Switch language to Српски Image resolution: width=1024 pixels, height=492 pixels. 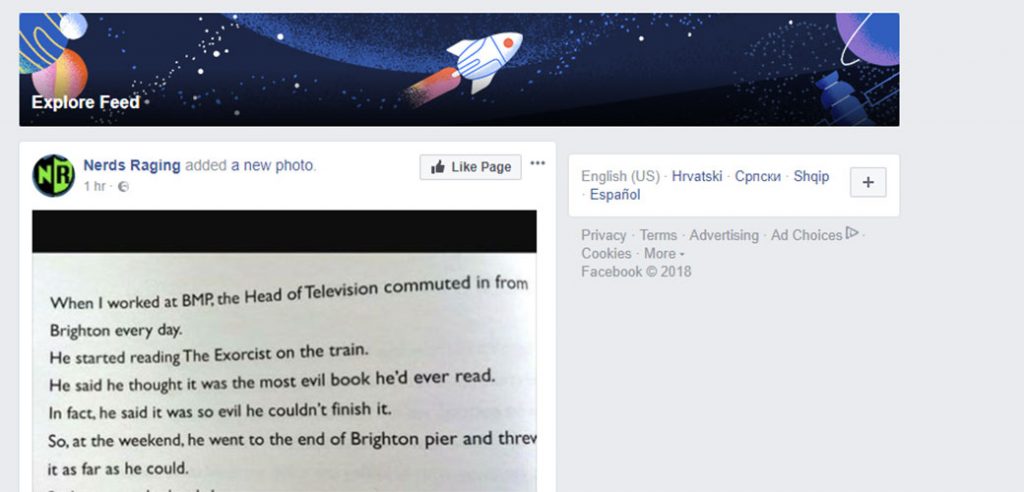(758, 176)
